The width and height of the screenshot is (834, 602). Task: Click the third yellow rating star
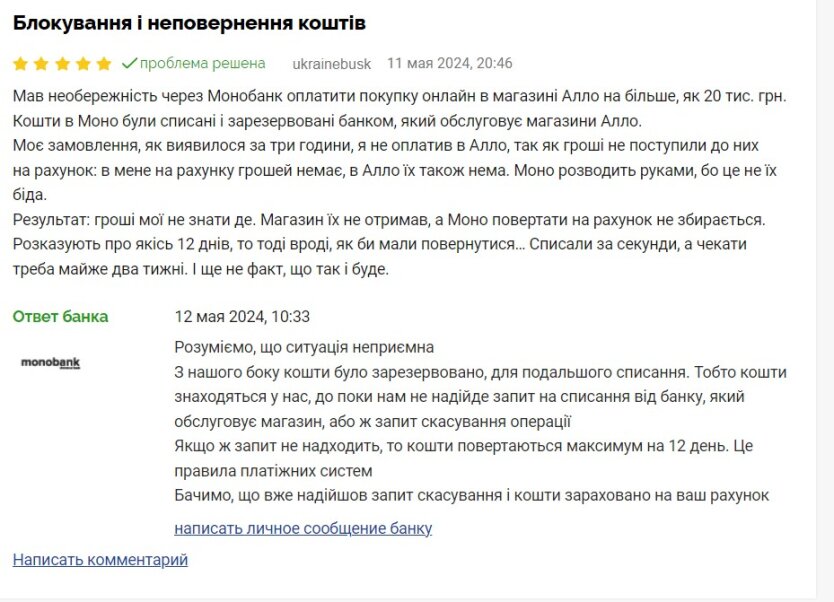coord(62,64)
